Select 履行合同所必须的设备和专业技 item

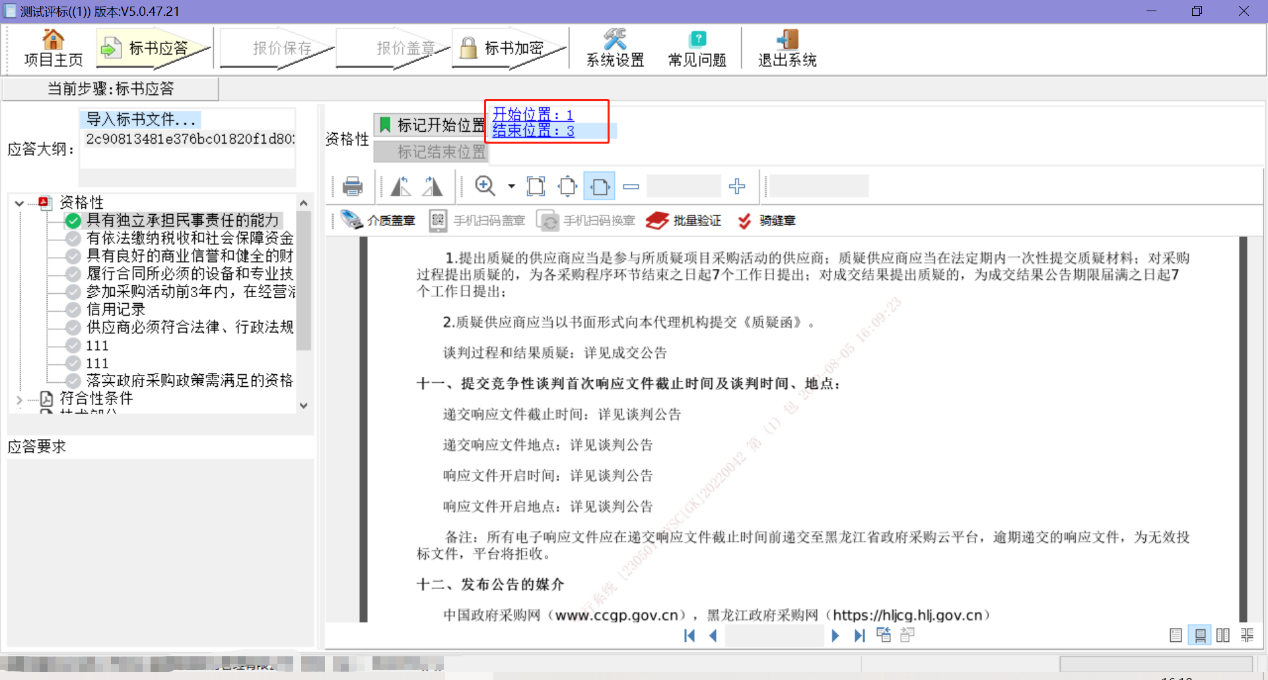[189, 273]
